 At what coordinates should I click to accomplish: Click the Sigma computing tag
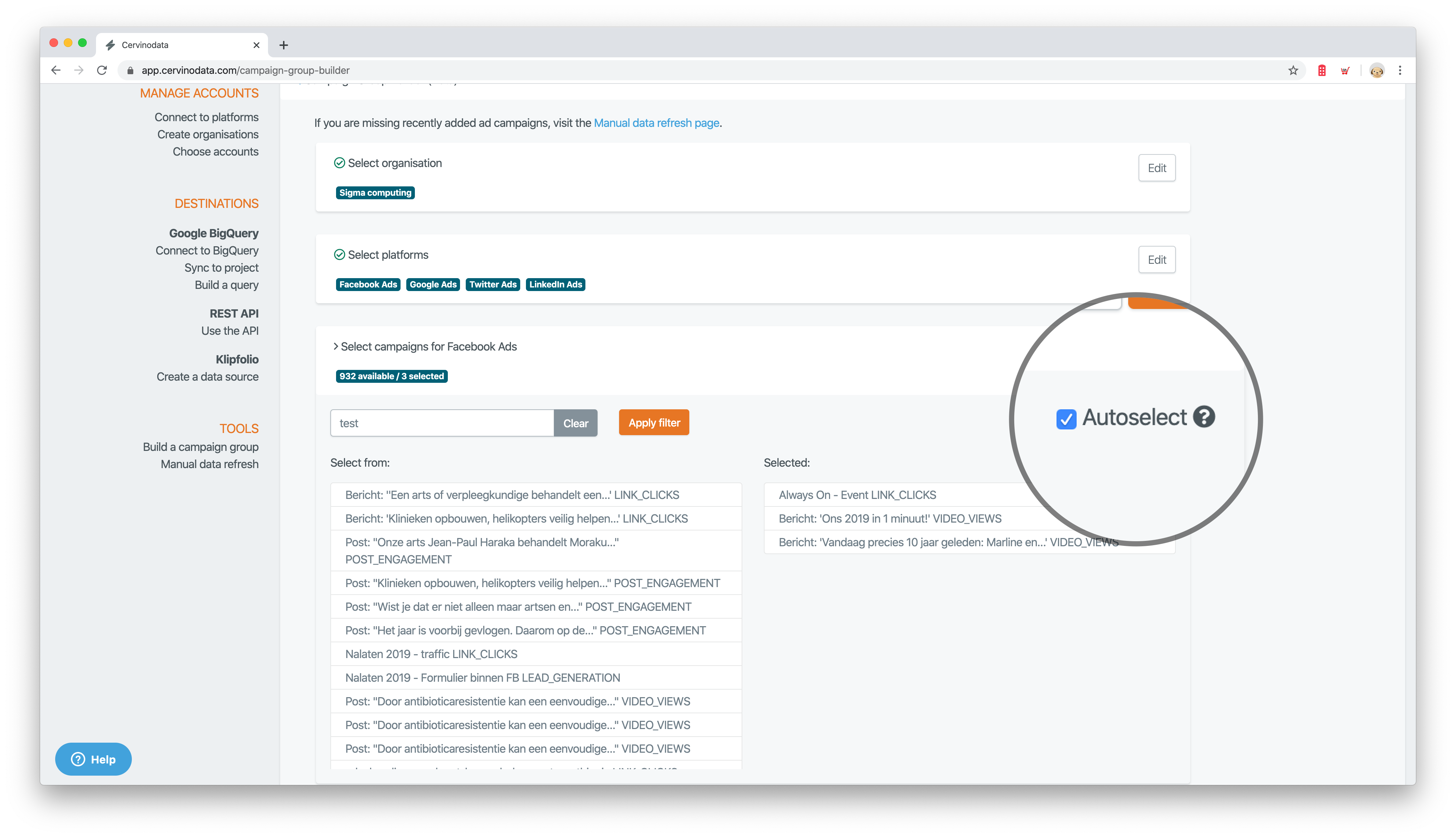(375, 193)
